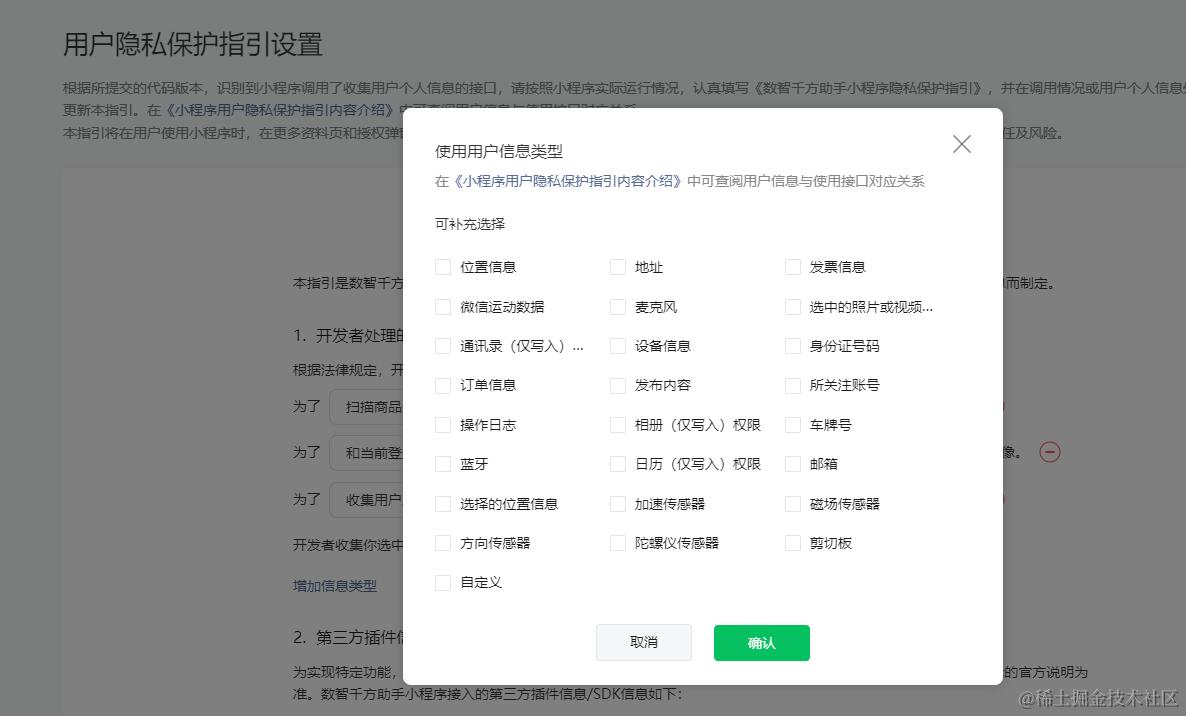Check the 车牌号 checkbox
The height and width of the screenshot is (716, 1186).
(793, 425)
